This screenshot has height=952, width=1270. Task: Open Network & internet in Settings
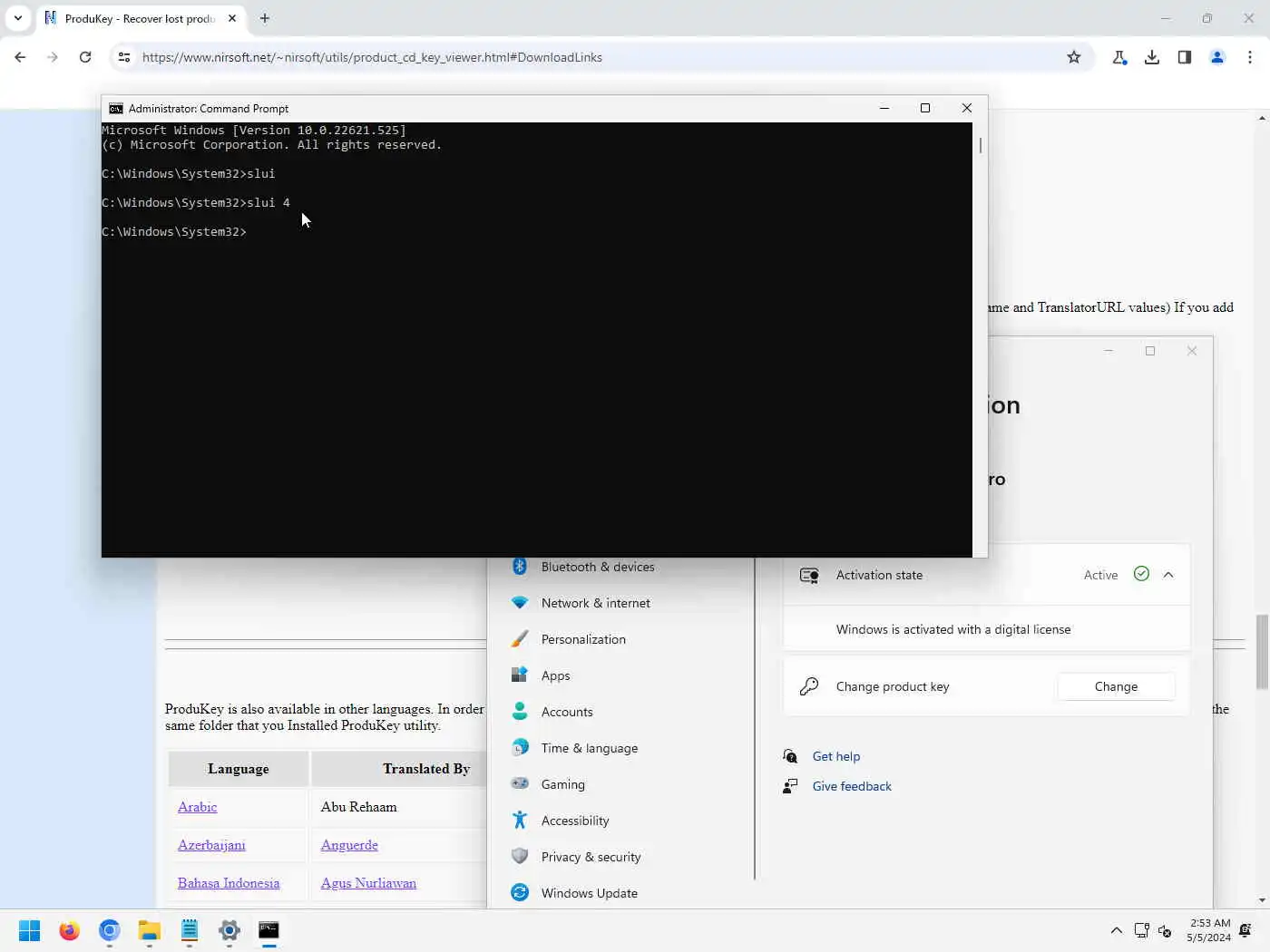(x=596, y=603)
